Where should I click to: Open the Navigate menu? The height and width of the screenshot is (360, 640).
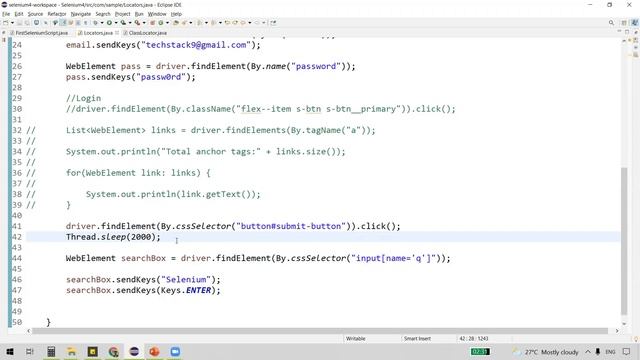pos(81,14)
